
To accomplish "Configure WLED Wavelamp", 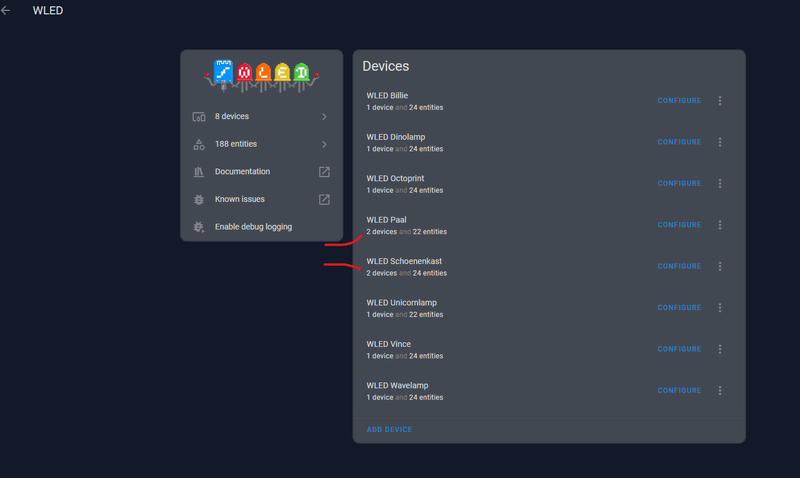I will [x=679, y=390].
